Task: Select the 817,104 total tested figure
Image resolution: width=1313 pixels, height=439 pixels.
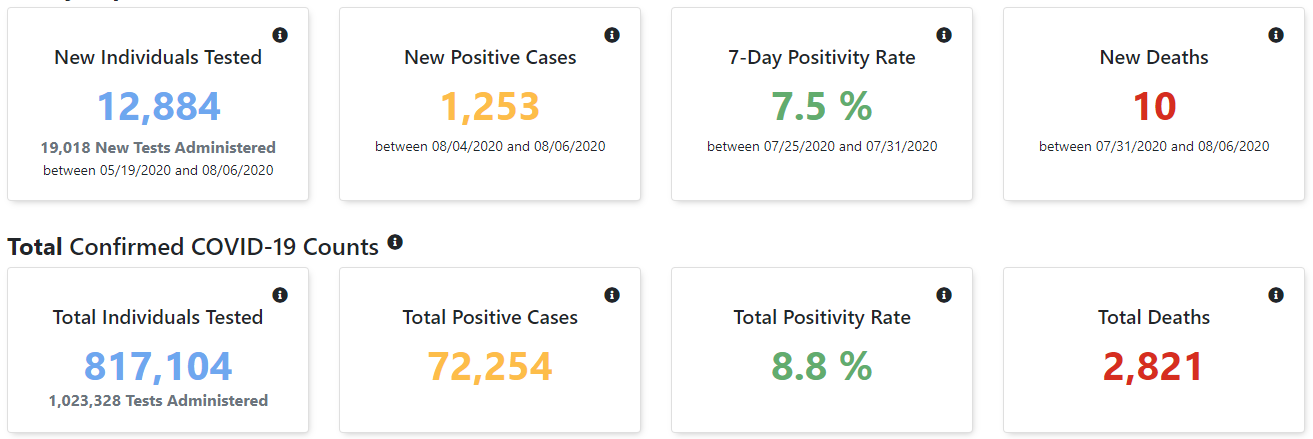Action: (x=158, y=367)
